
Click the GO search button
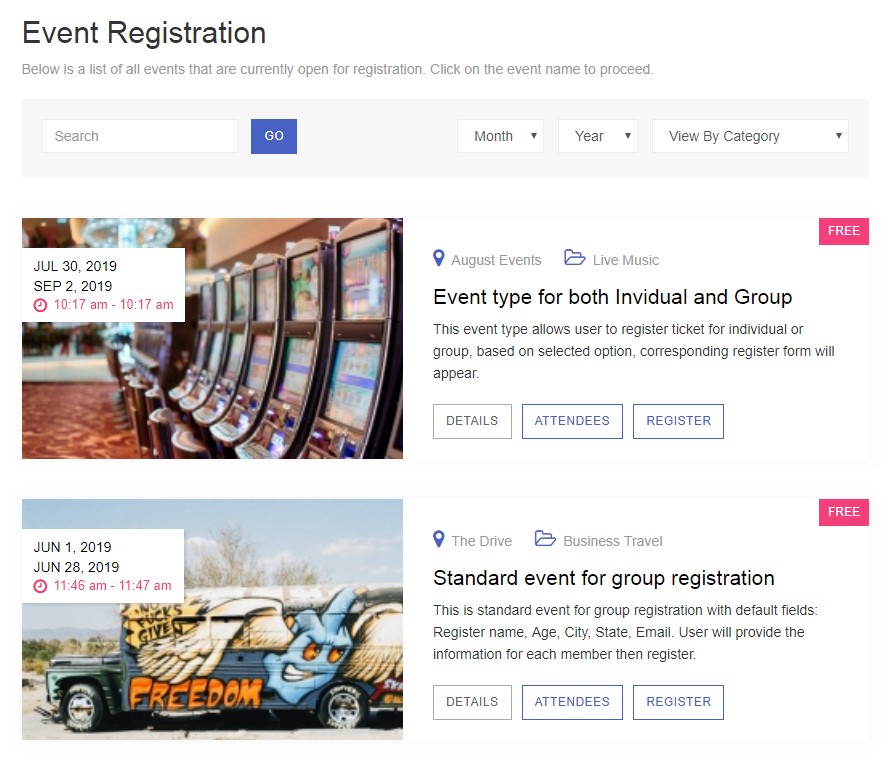coord(274,136)
